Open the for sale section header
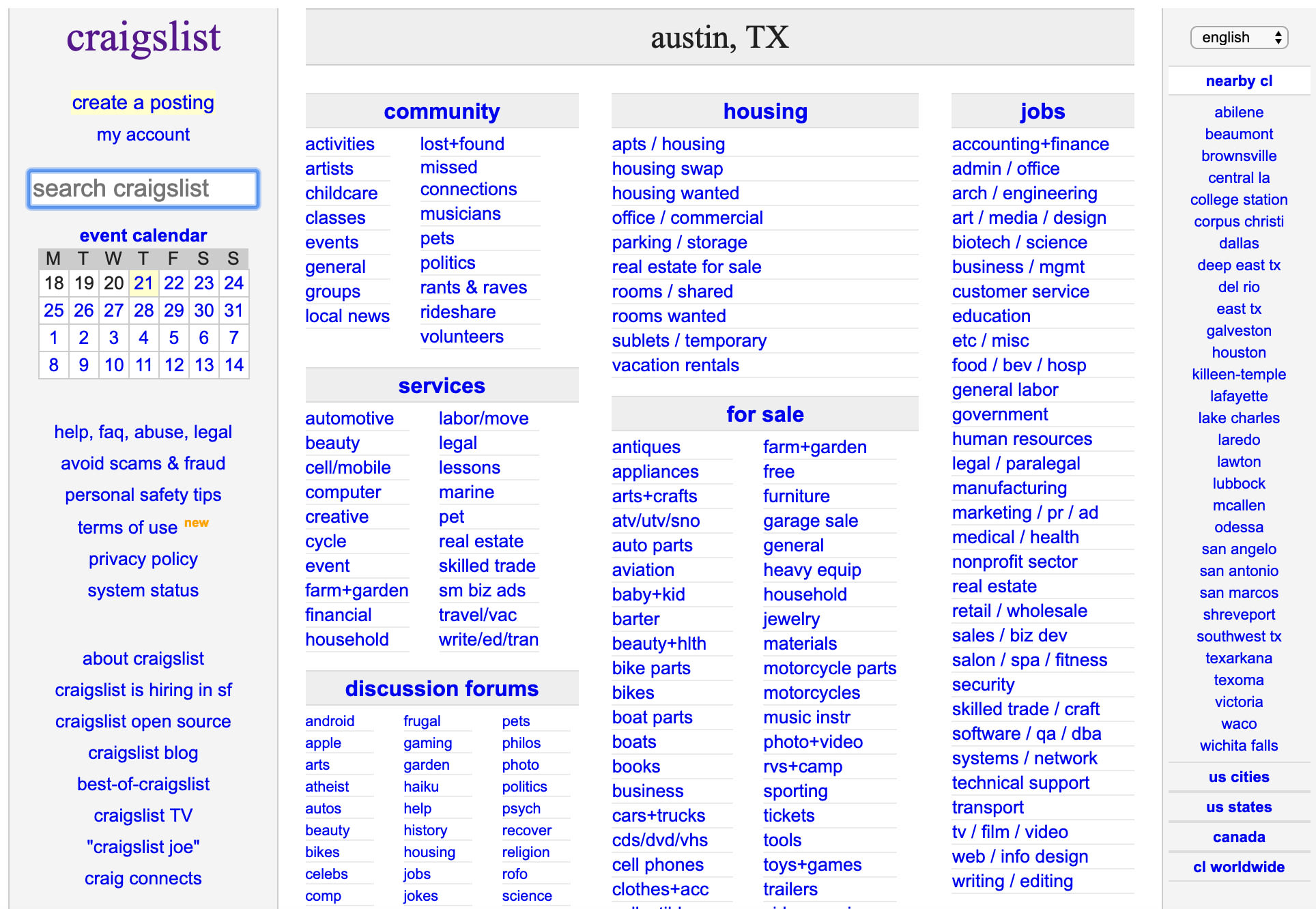The height and width of the screenshot is (909, 1316). pyautogui.click(x=764, y=414)
